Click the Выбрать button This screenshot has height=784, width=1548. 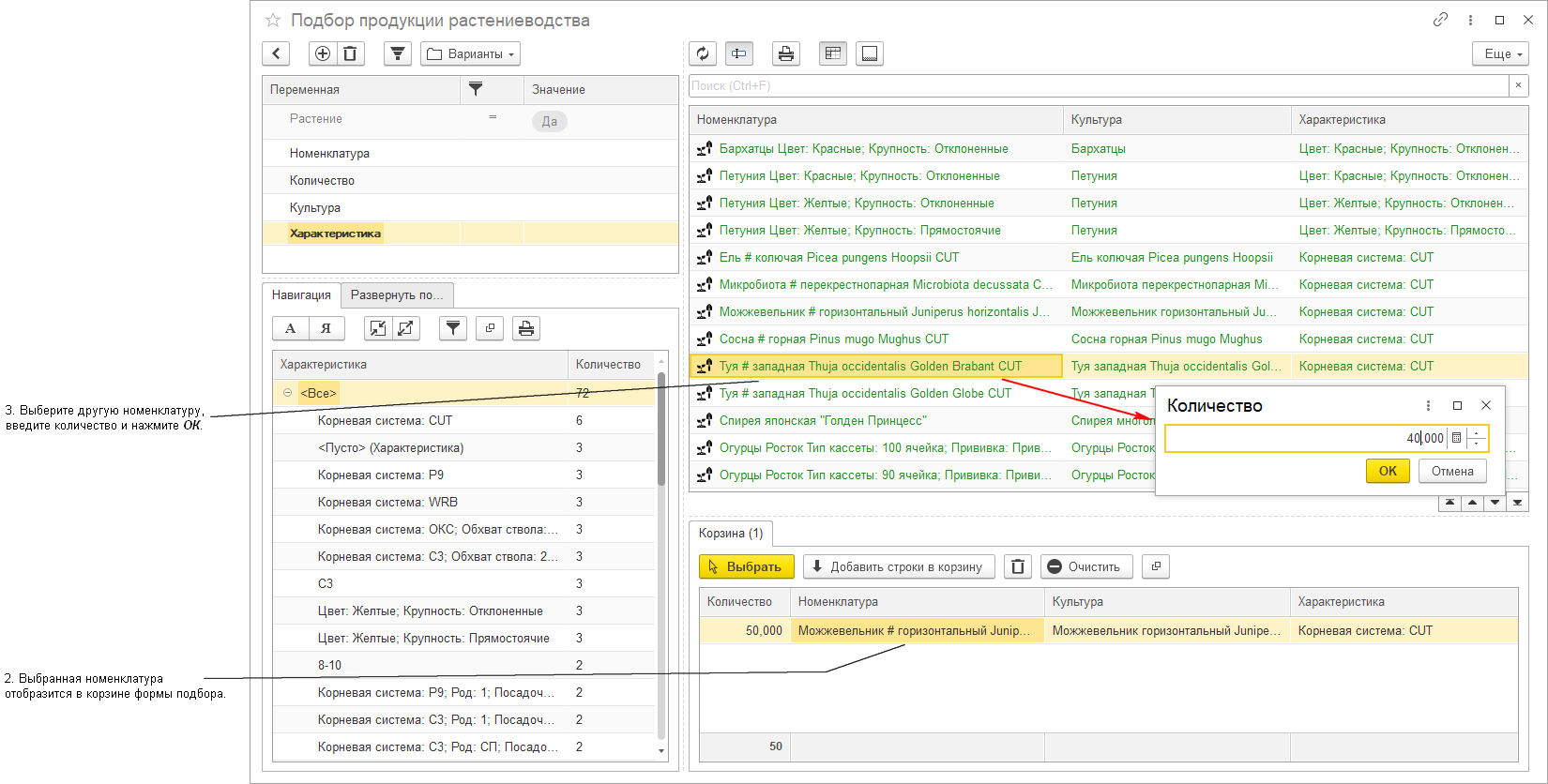coord(746,566)
